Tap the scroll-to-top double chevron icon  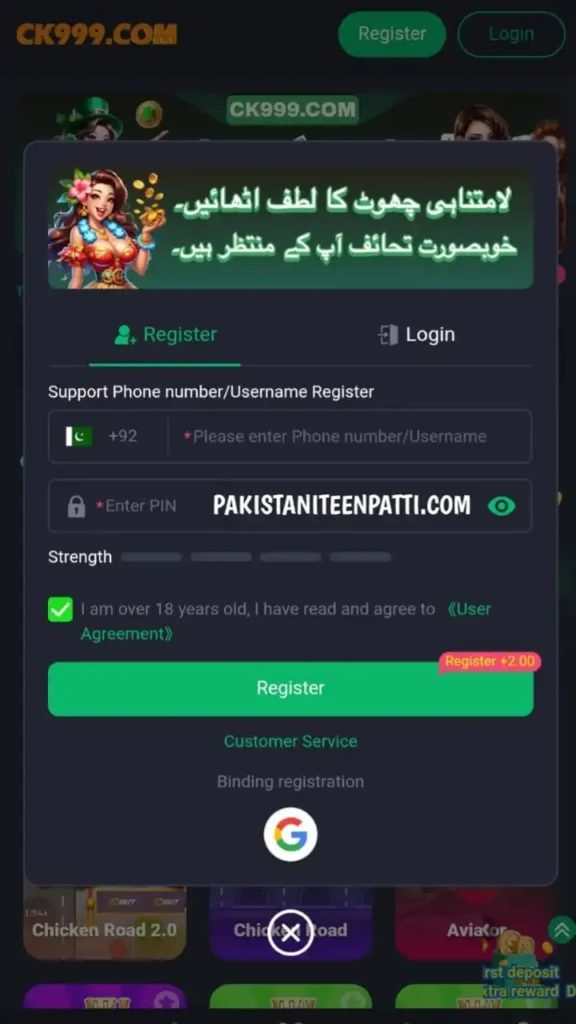[562, 929]
